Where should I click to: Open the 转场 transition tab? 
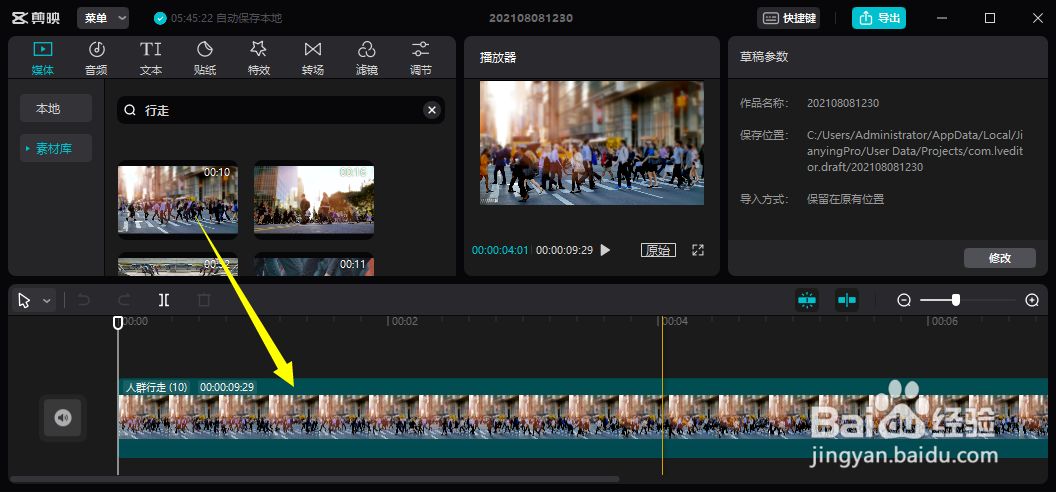tap(312, 59)
